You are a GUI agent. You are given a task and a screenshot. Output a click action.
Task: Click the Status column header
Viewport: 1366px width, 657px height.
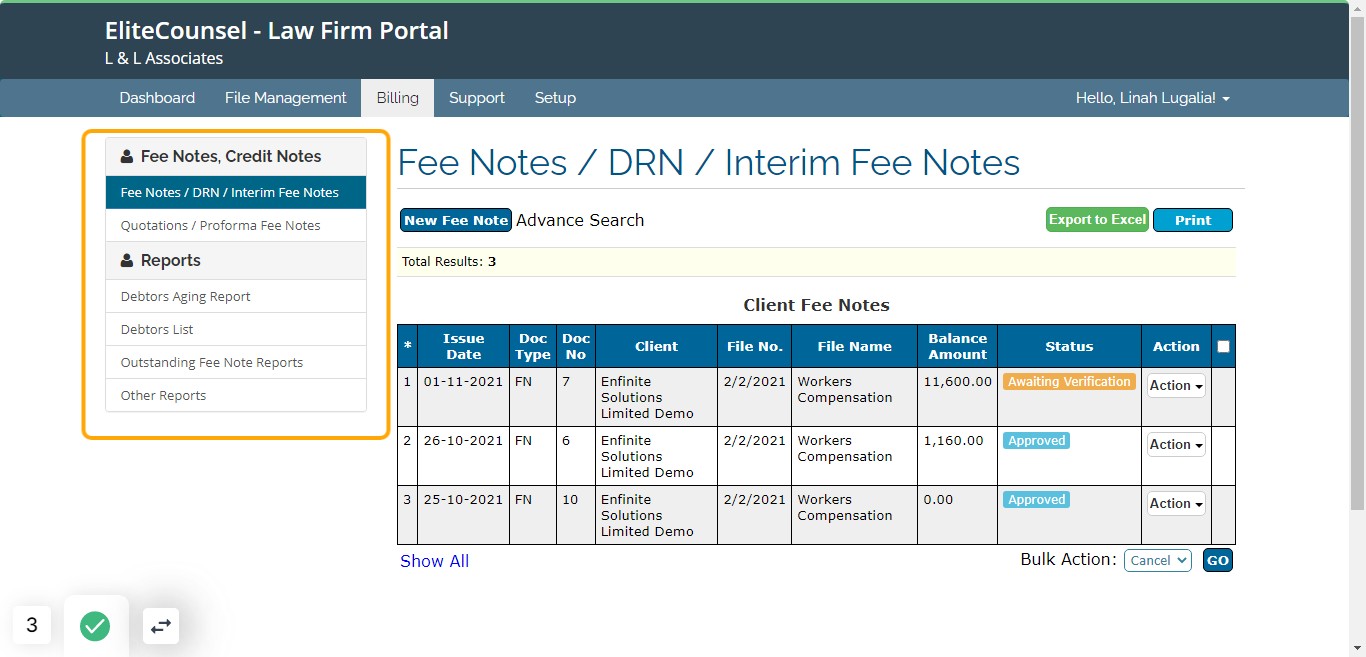[1069, 347]
